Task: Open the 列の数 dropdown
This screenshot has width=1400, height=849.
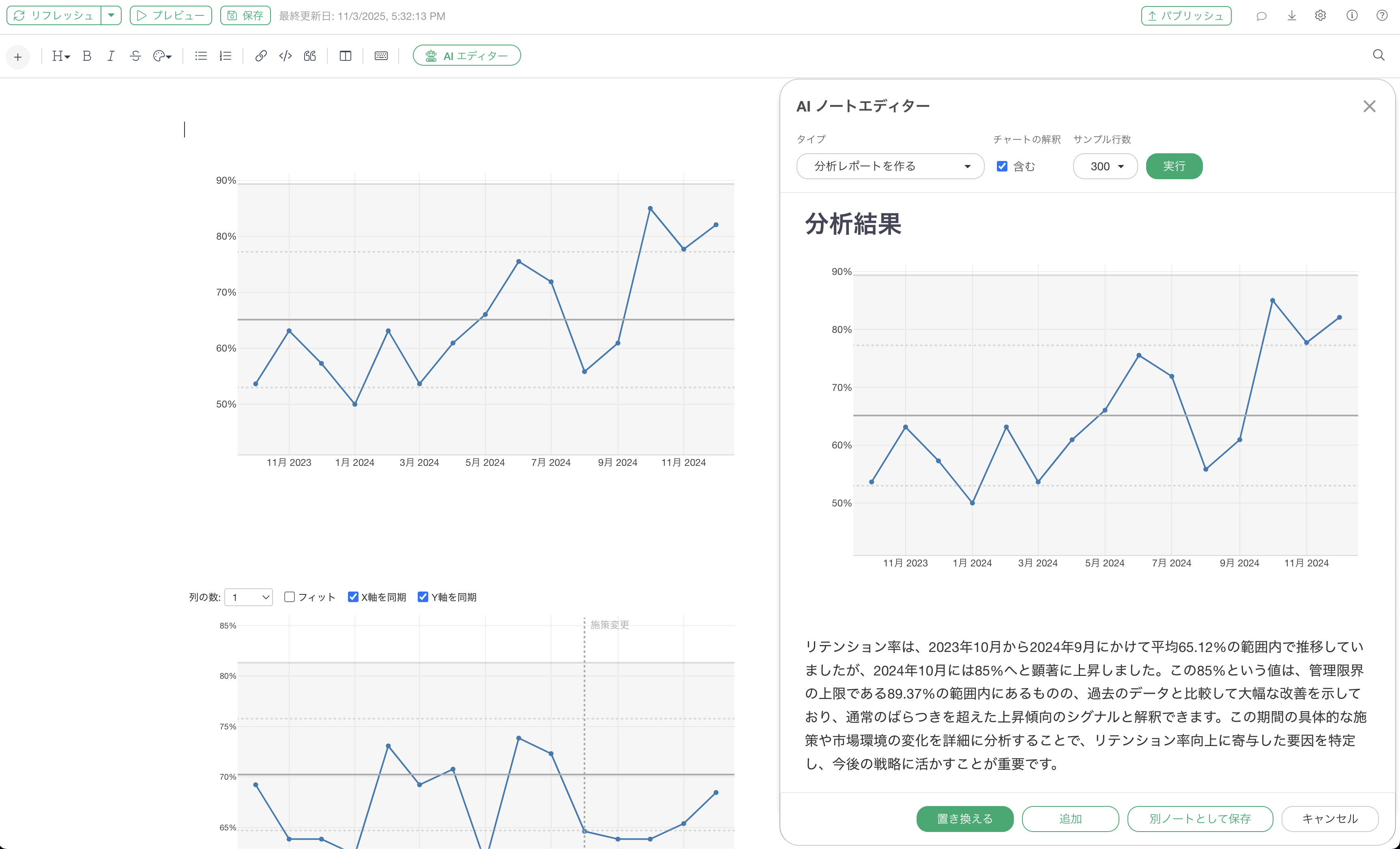Action: tap(249, 597)
